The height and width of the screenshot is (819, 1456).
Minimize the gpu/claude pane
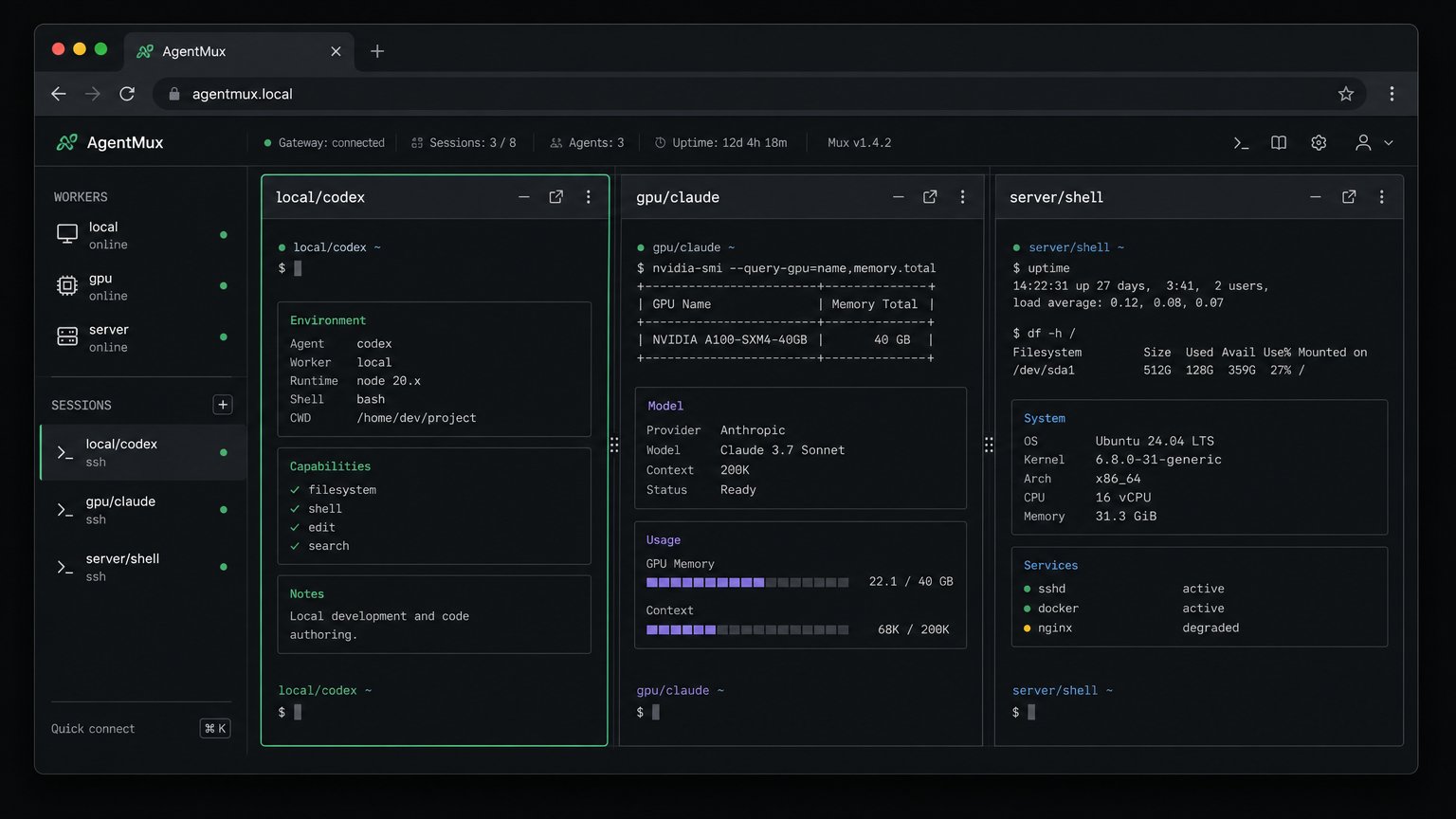pyautogui.click(x=899, y=197)
